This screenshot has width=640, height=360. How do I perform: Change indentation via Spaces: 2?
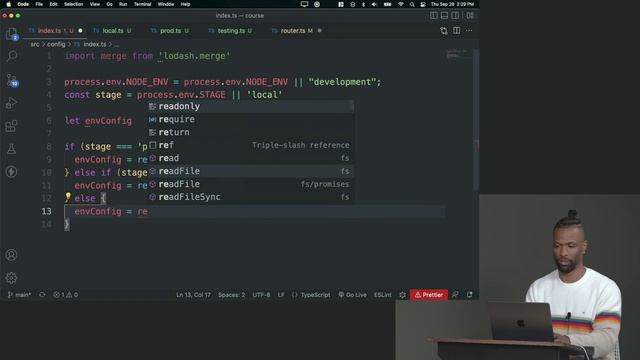coord(231,295)
